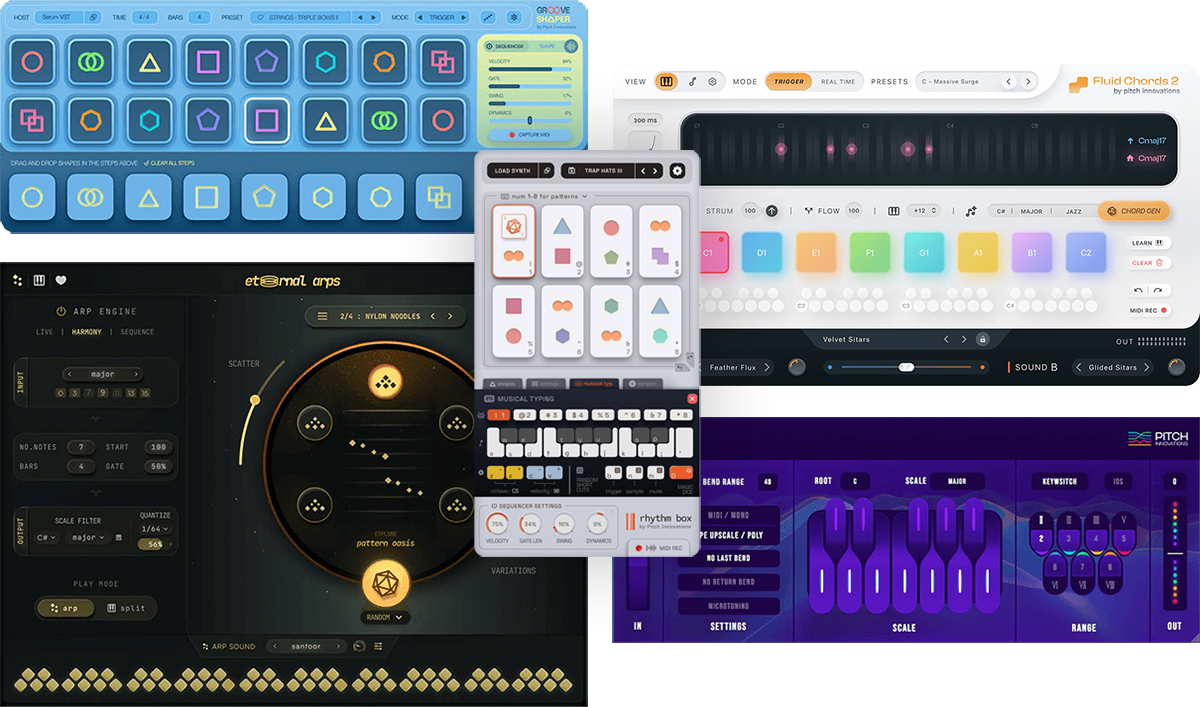Expand the scale filter major dropdown
This screenshot has width=1200, height=707.
(x=89, y=538)
